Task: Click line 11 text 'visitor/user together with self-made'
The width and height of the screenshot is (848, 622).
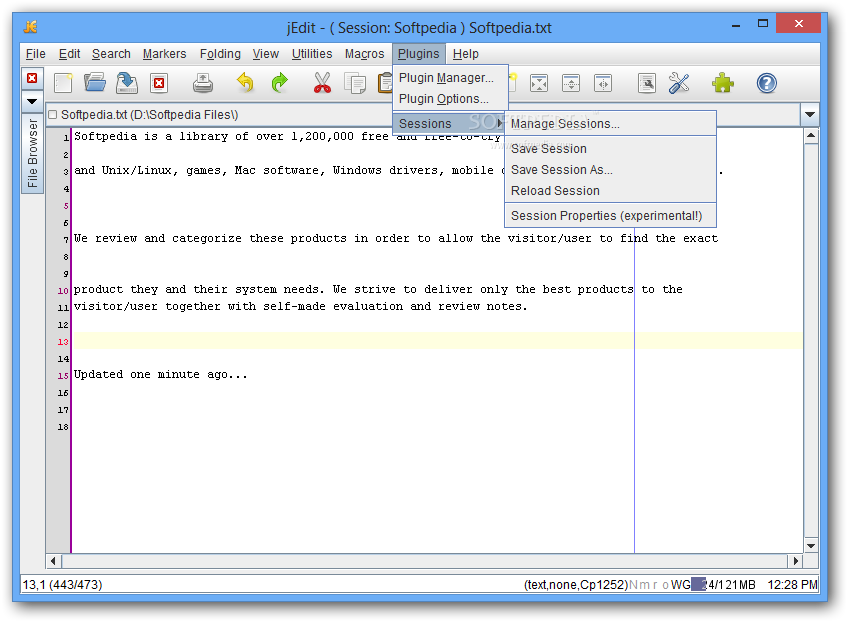Action: click(200, 306)
